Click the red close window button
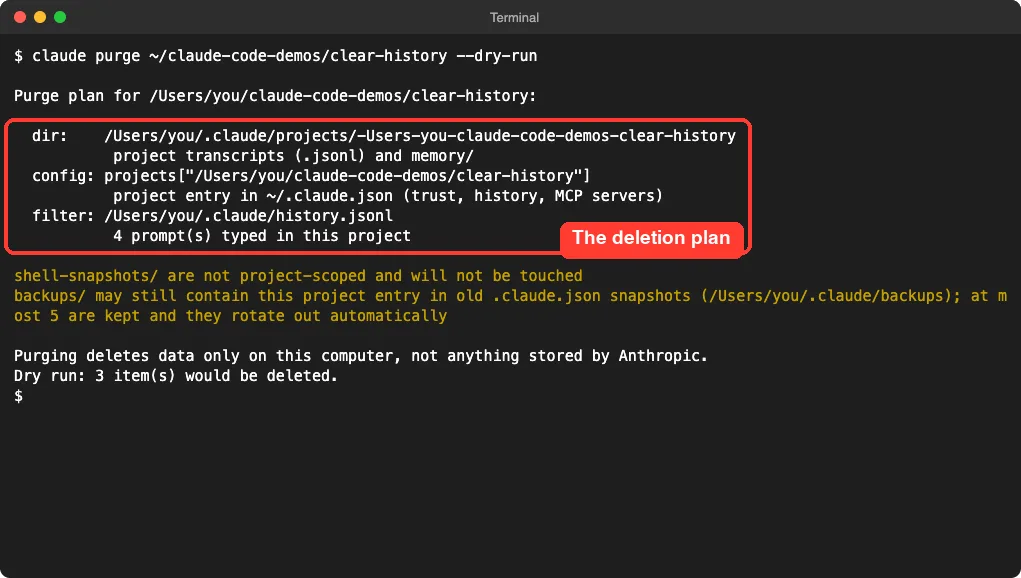 pos(20,17)
